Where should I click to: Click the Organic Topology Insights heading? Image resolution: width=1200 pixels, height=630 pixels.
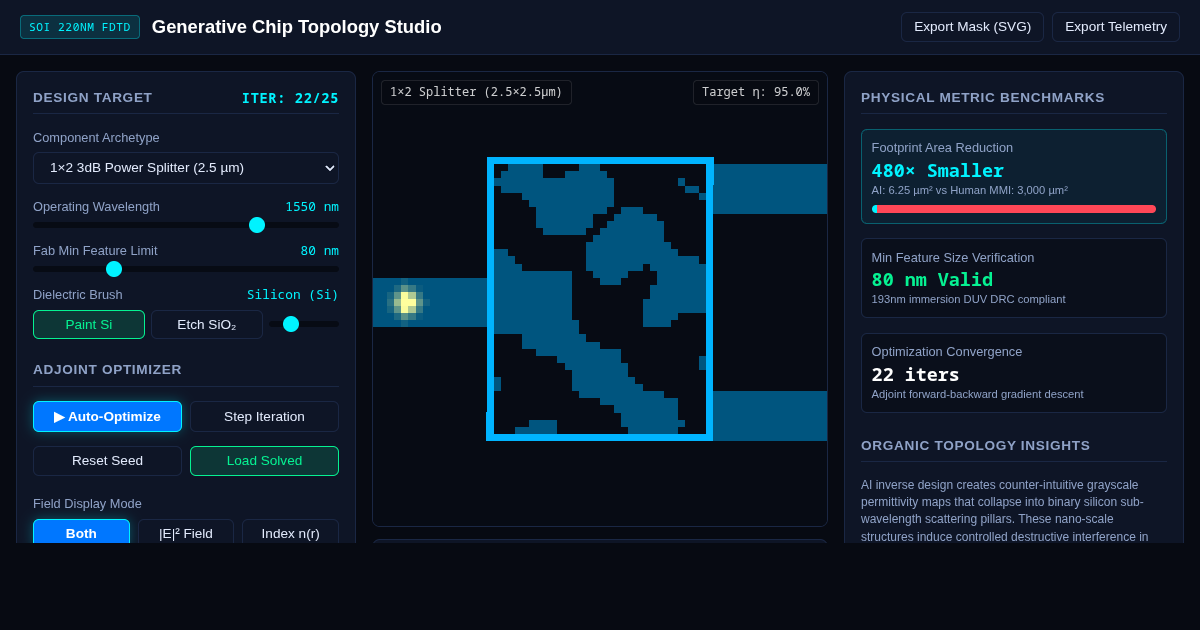coord(975,446)
